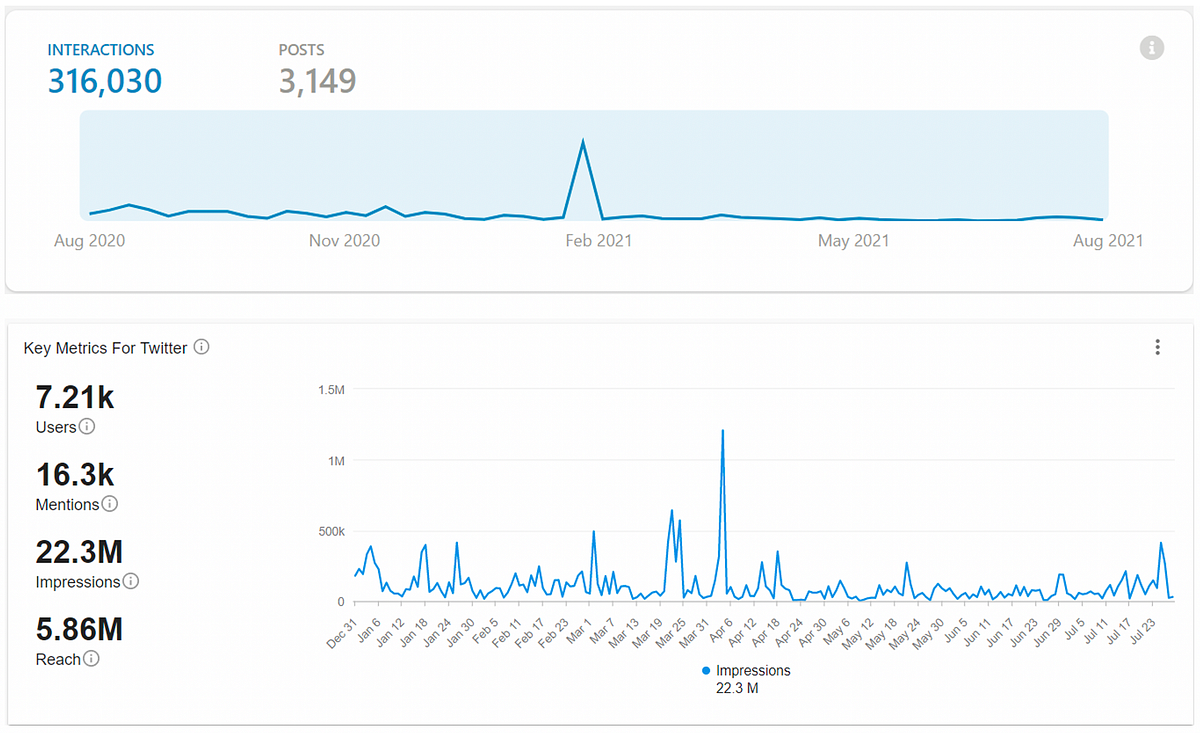The image size is (1200, 733).
Task: Click the 316,030 interactions total
Action: click(105, 81)
